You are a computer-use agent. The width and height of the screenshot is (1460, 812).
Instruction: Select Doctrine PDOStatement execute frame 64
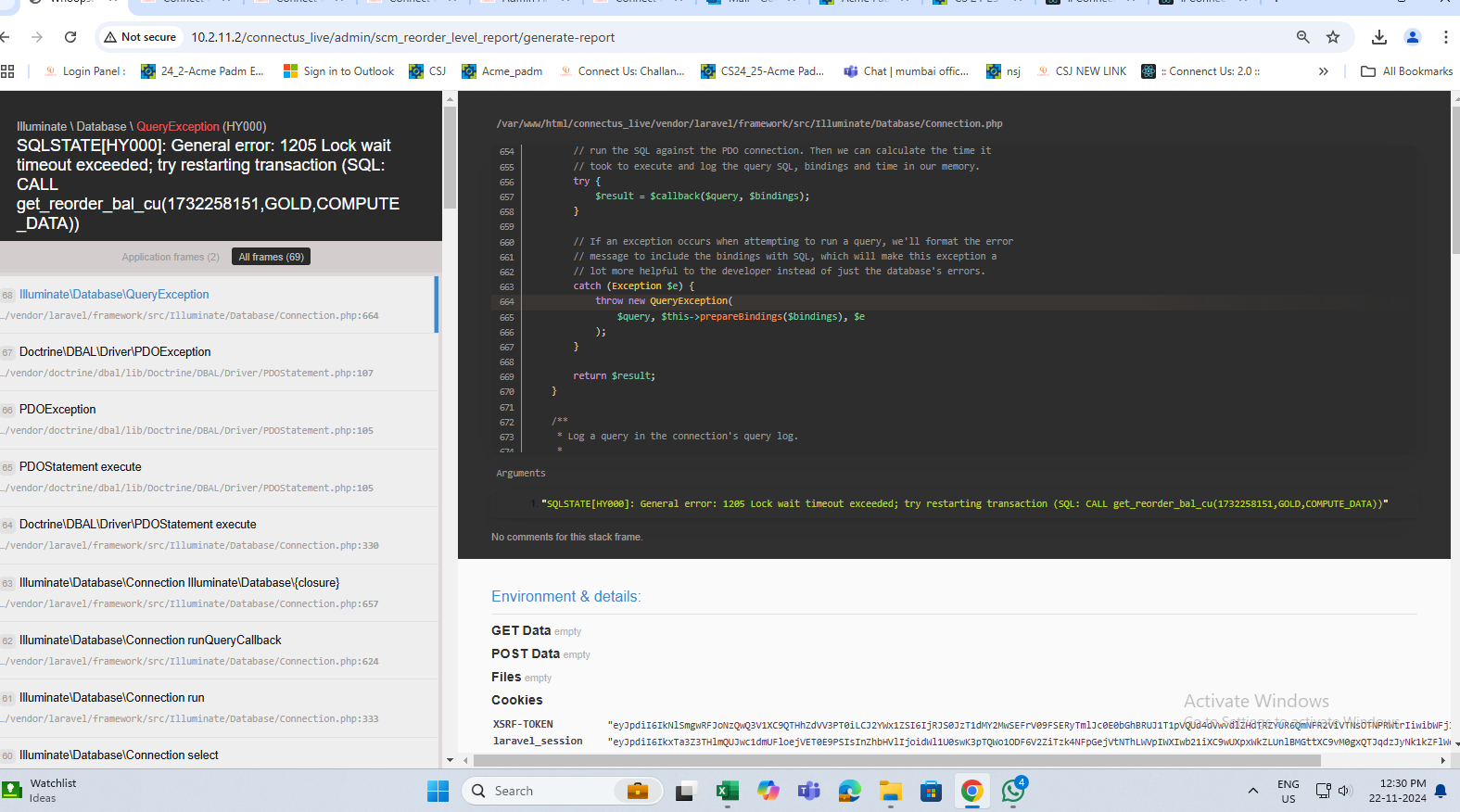pos(219,535)
